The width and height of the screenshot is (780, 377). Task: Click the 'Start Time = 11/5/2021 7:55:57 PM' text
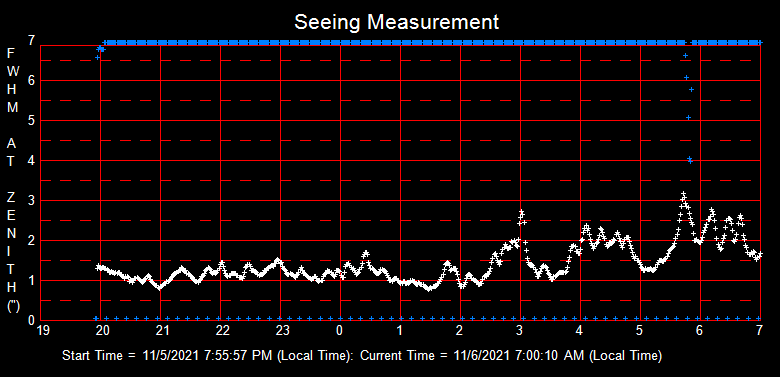click(167, 356)
